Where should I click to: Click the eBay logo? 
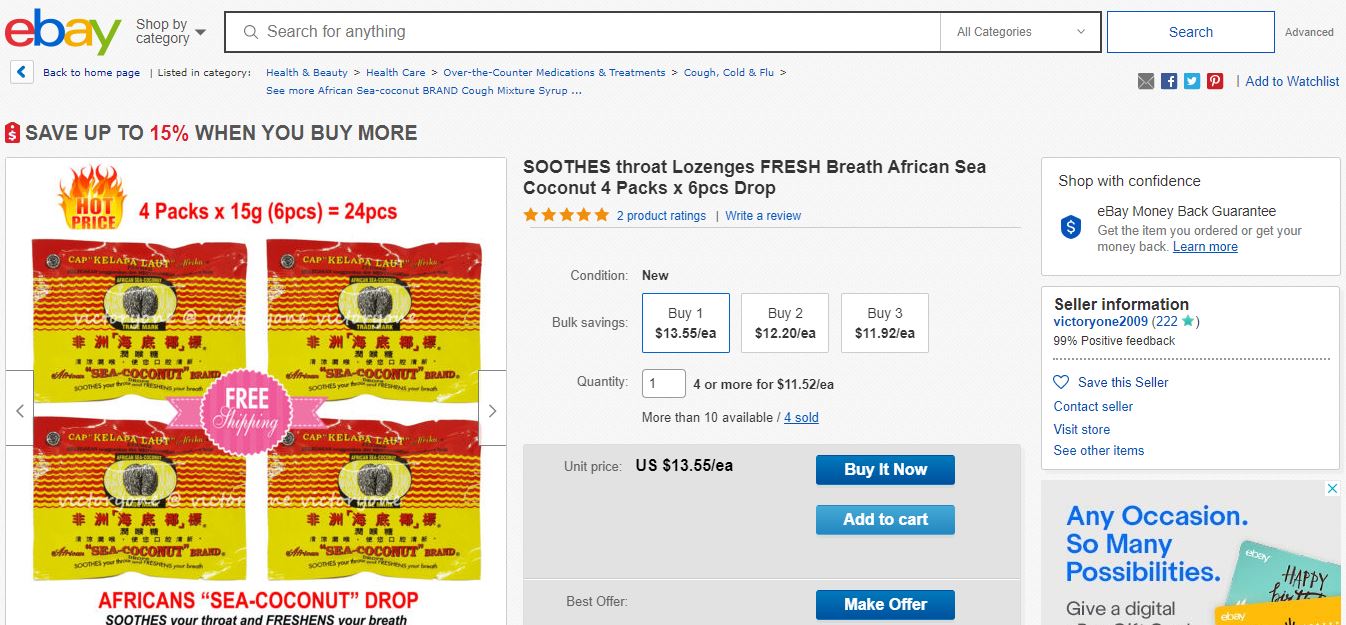tap(62, 32)
